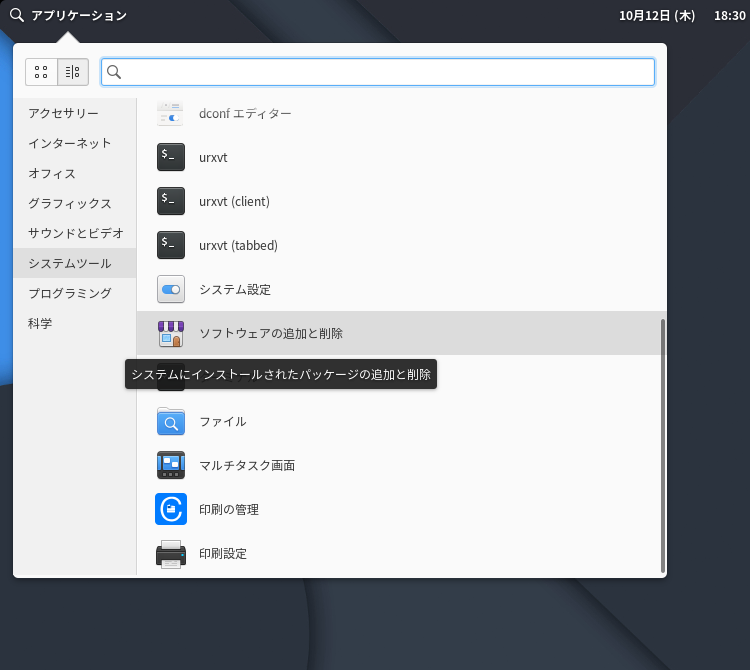Click the ファイル label
This screenshot has width=750, height=670.
point(222,421)
